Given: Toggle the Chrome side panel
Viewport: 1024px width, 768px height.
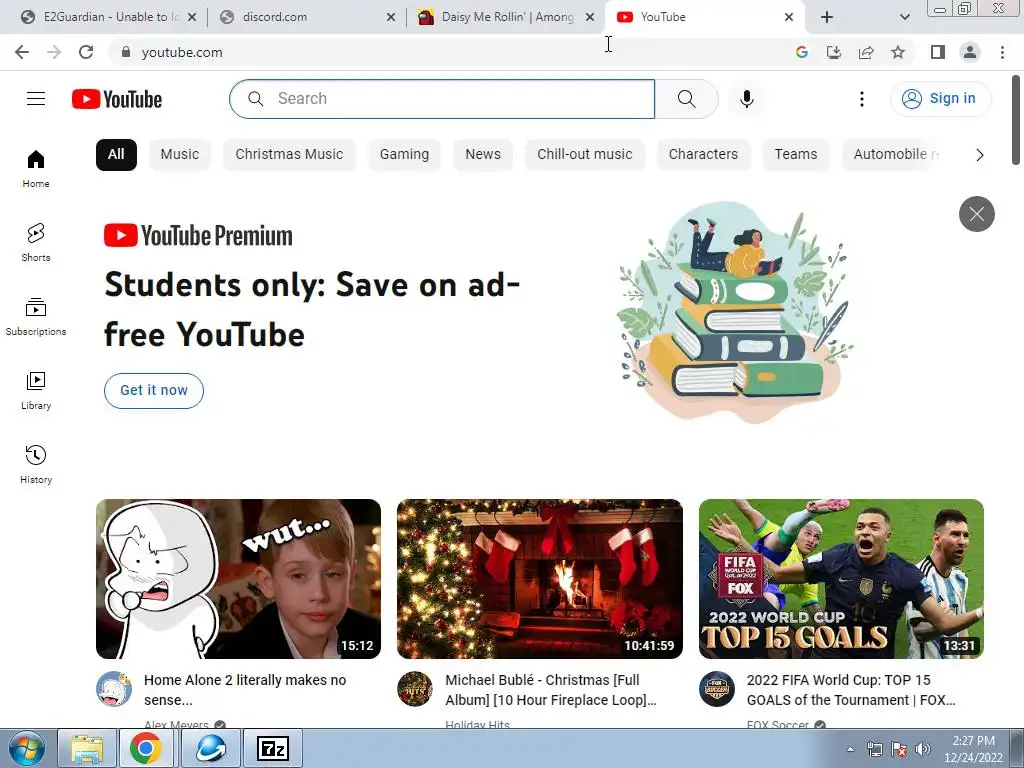Looking at the screenshot, I should pos(938,52).
